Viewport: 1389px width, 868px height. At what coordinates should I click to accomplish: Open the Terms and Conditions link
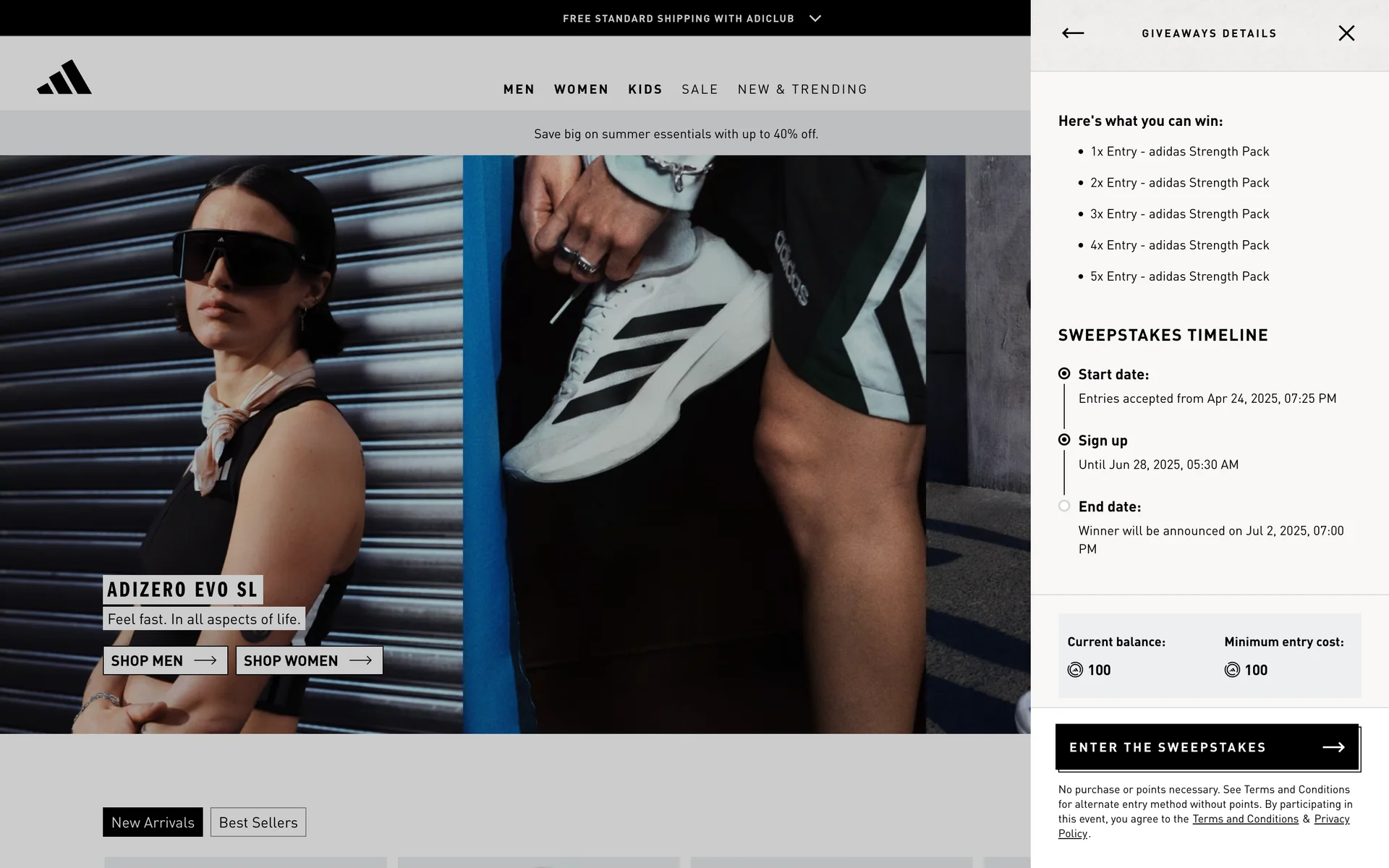click(x=1245, y=819)
